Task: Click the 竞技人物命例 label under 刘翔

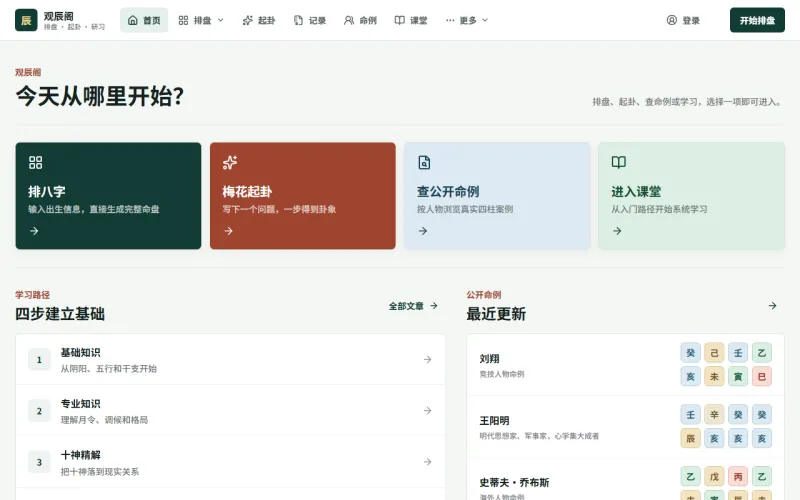Action: (x=502, y=374)
